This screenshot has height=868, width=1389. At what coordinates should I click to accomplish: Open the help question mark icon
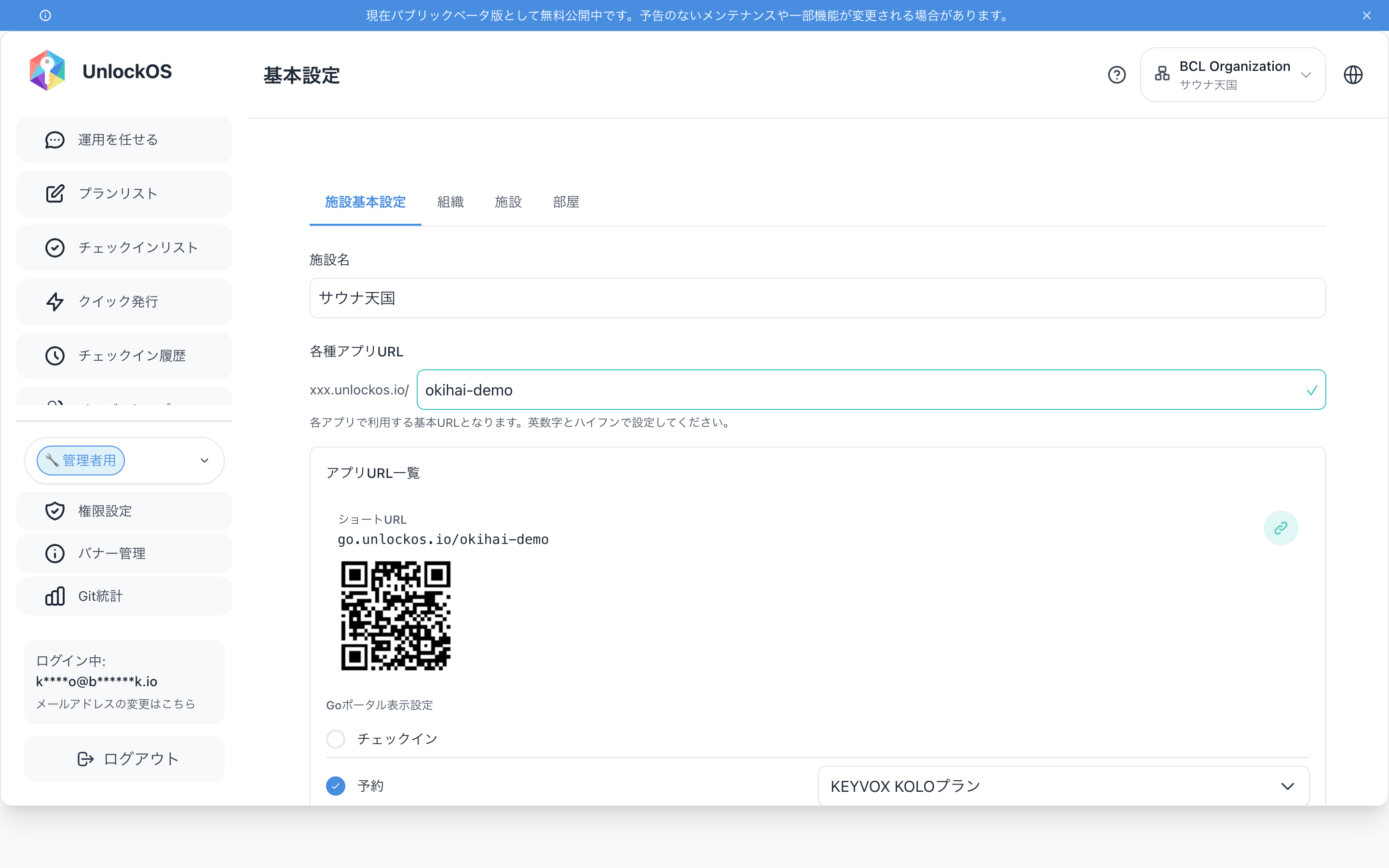[x=1117, y=75]
